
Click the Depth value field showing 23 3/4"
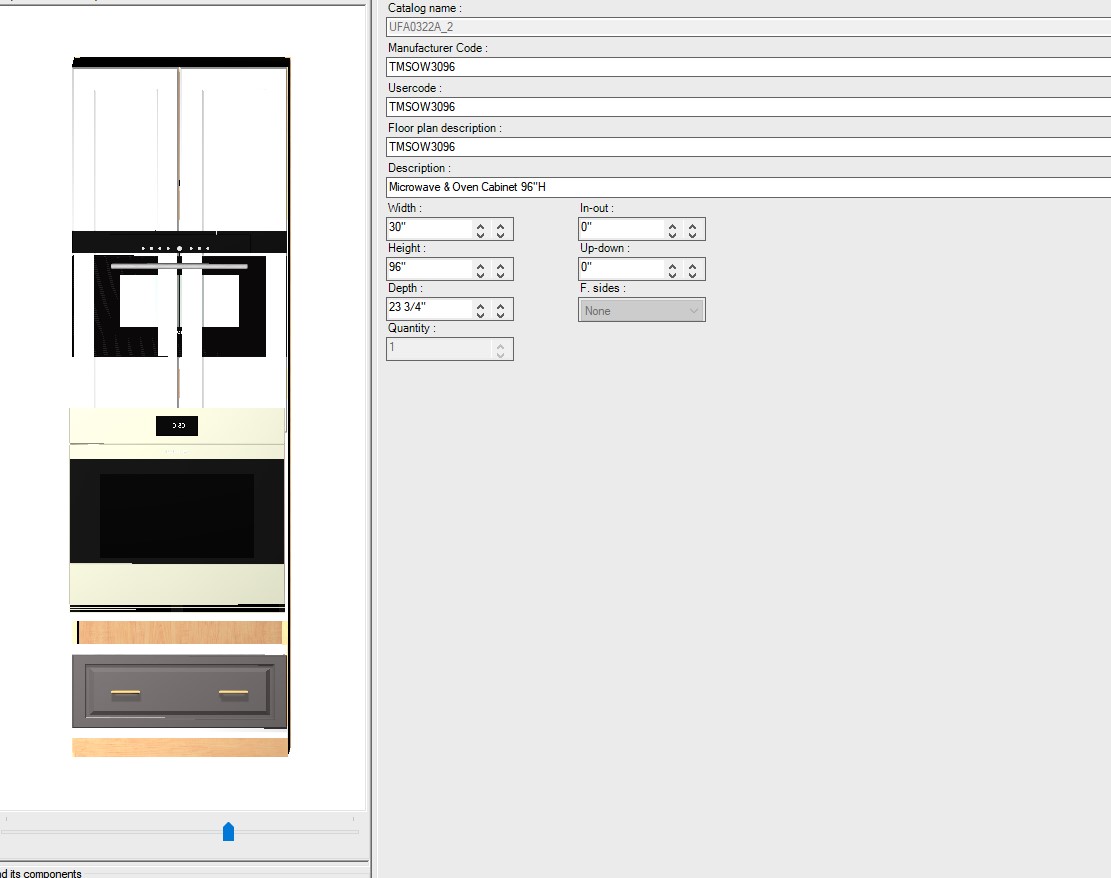(429, 308)
